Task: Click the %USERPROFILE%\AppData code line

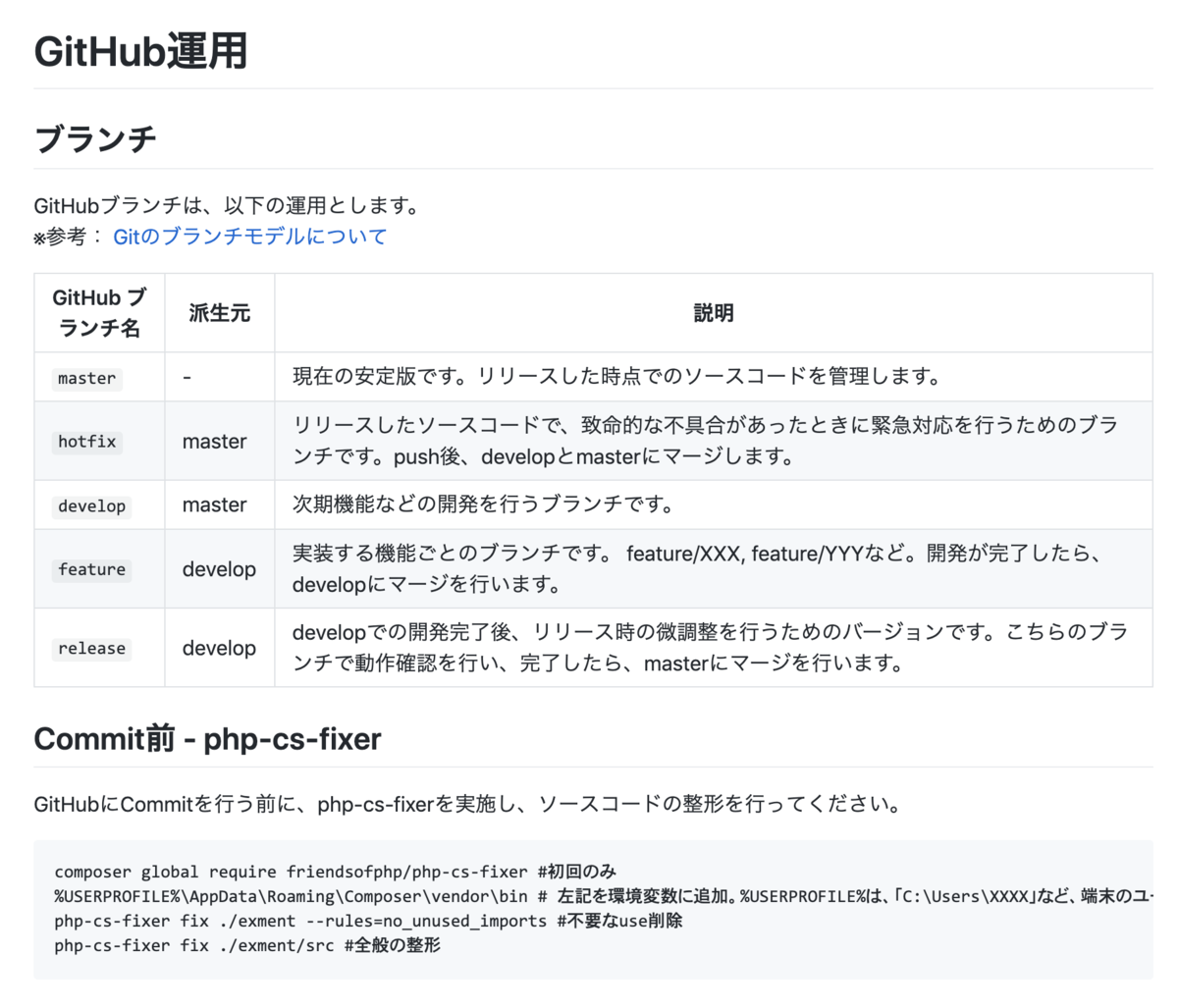Action: tap(603, 896)
